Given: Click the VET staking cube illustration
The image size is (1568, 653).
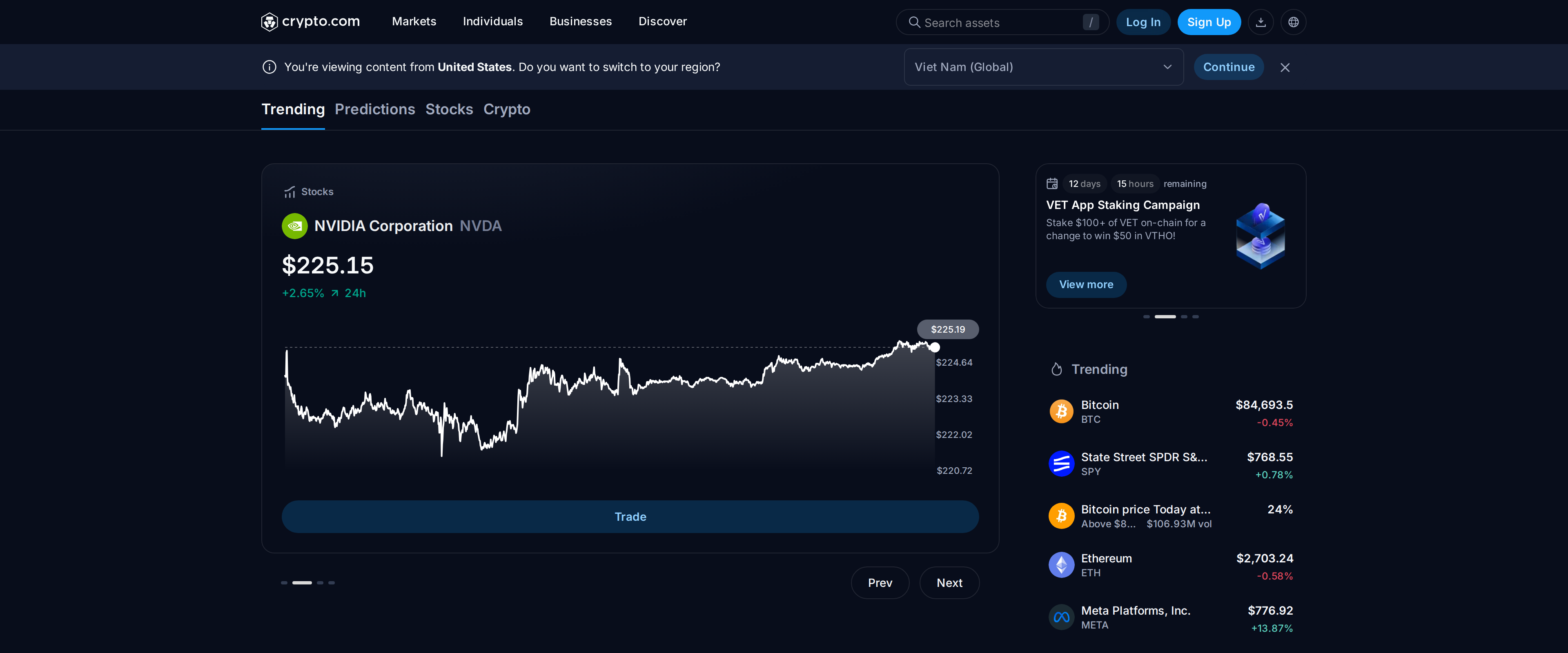Looking at the screenshot, I should [x=1261, y=236].
